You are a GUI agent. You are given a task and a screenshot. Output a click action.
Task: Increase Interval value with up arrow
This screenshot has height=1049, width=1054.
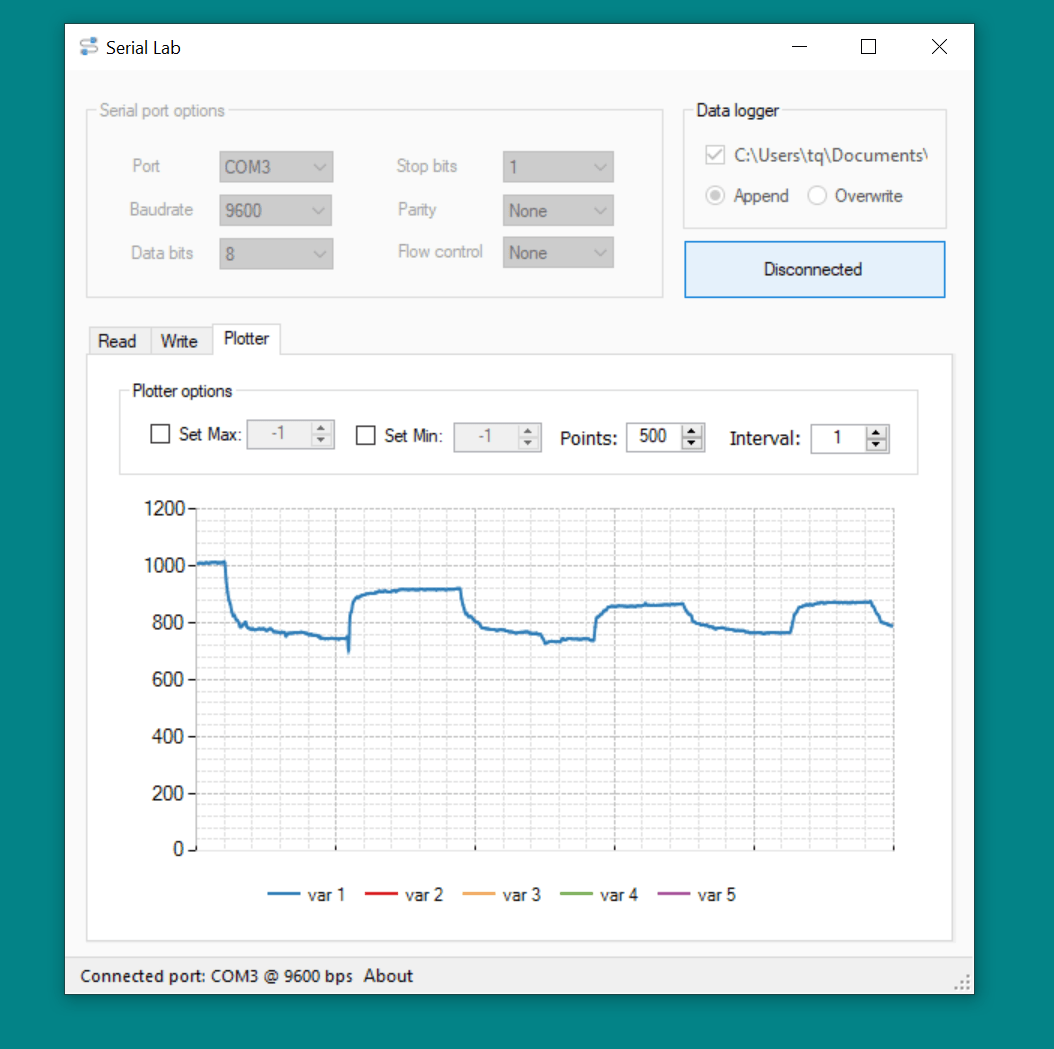click(x=876, y=432)
